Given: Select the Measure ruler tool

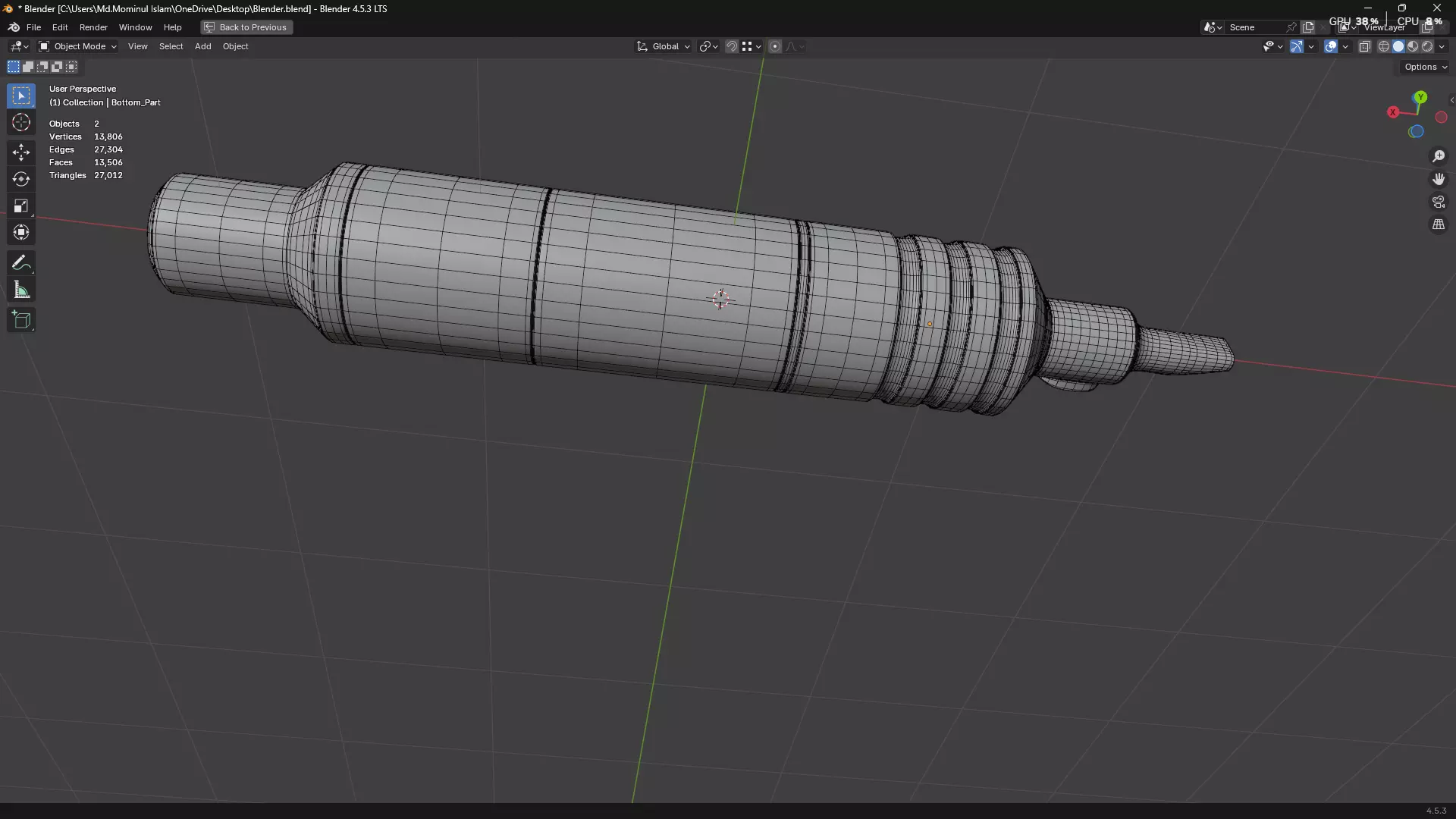Looking at the screenshot, I should coord(21,290).
